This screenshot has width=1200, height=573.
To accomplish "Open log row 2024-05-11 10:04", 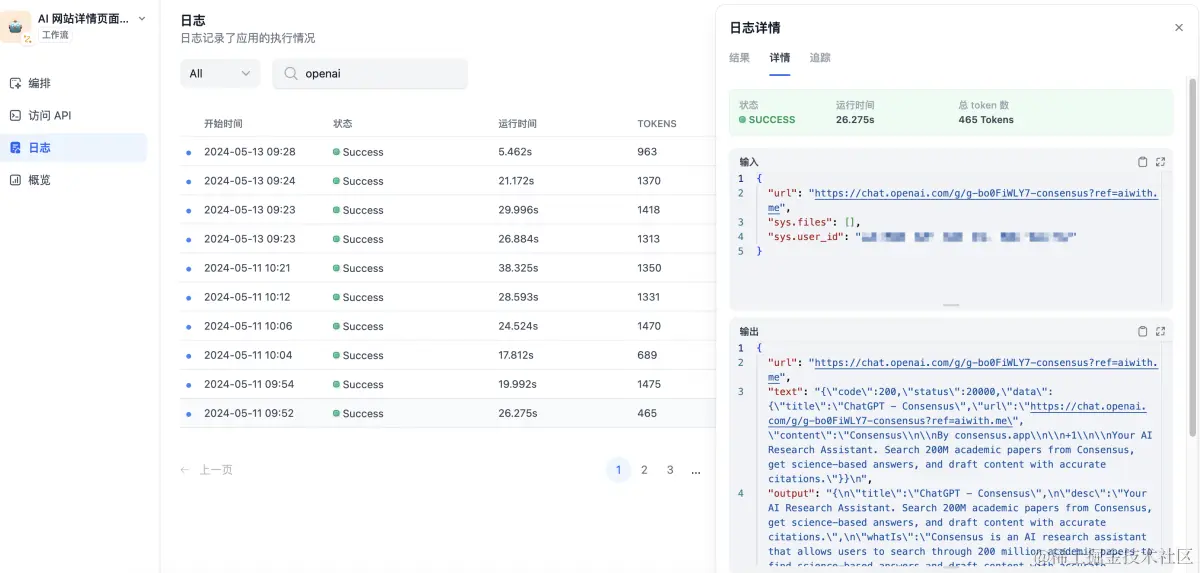I will [447, 355].
